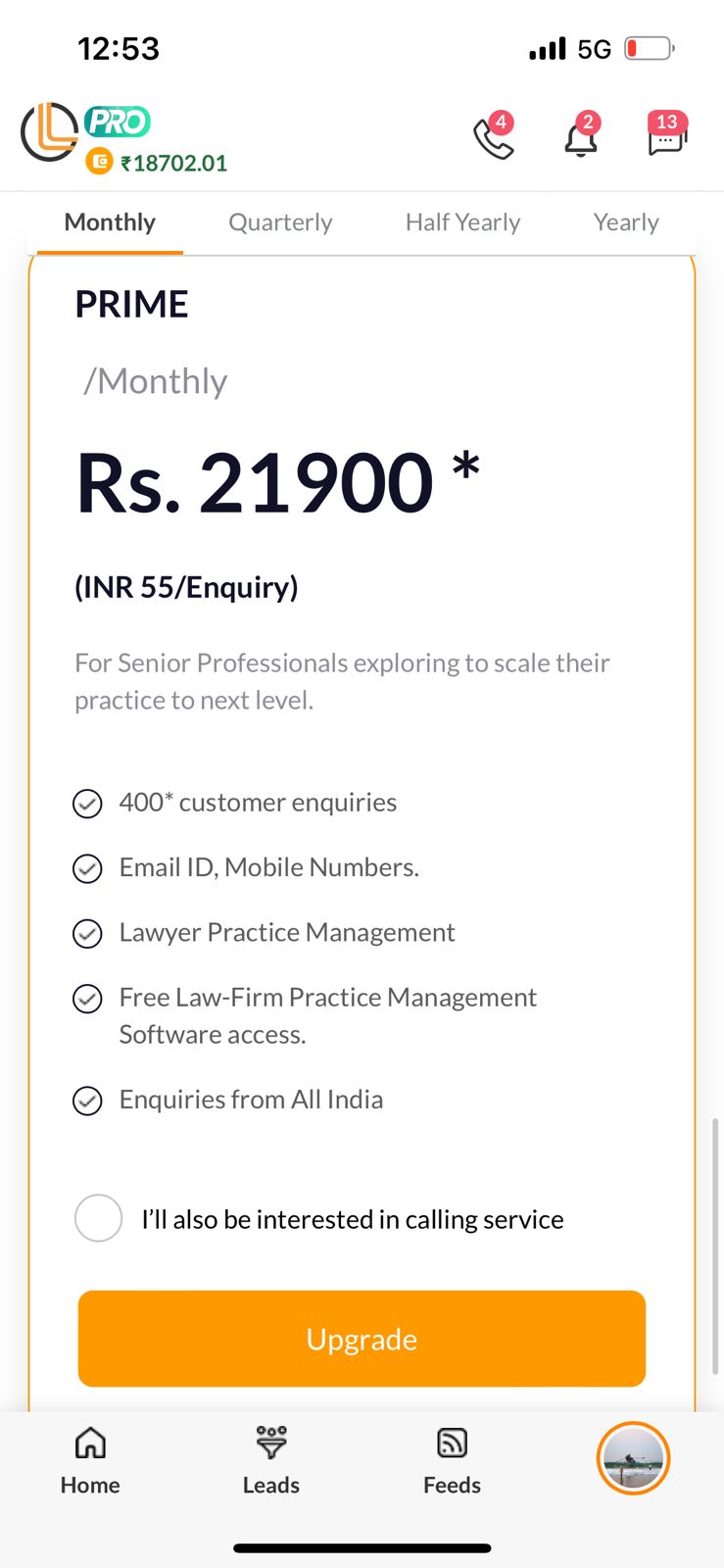The width and height of the screenshot is (724, 1568).
Task: Open profile picture in bottom bar
Action: pyautogui.click(x=633, y=1458)
